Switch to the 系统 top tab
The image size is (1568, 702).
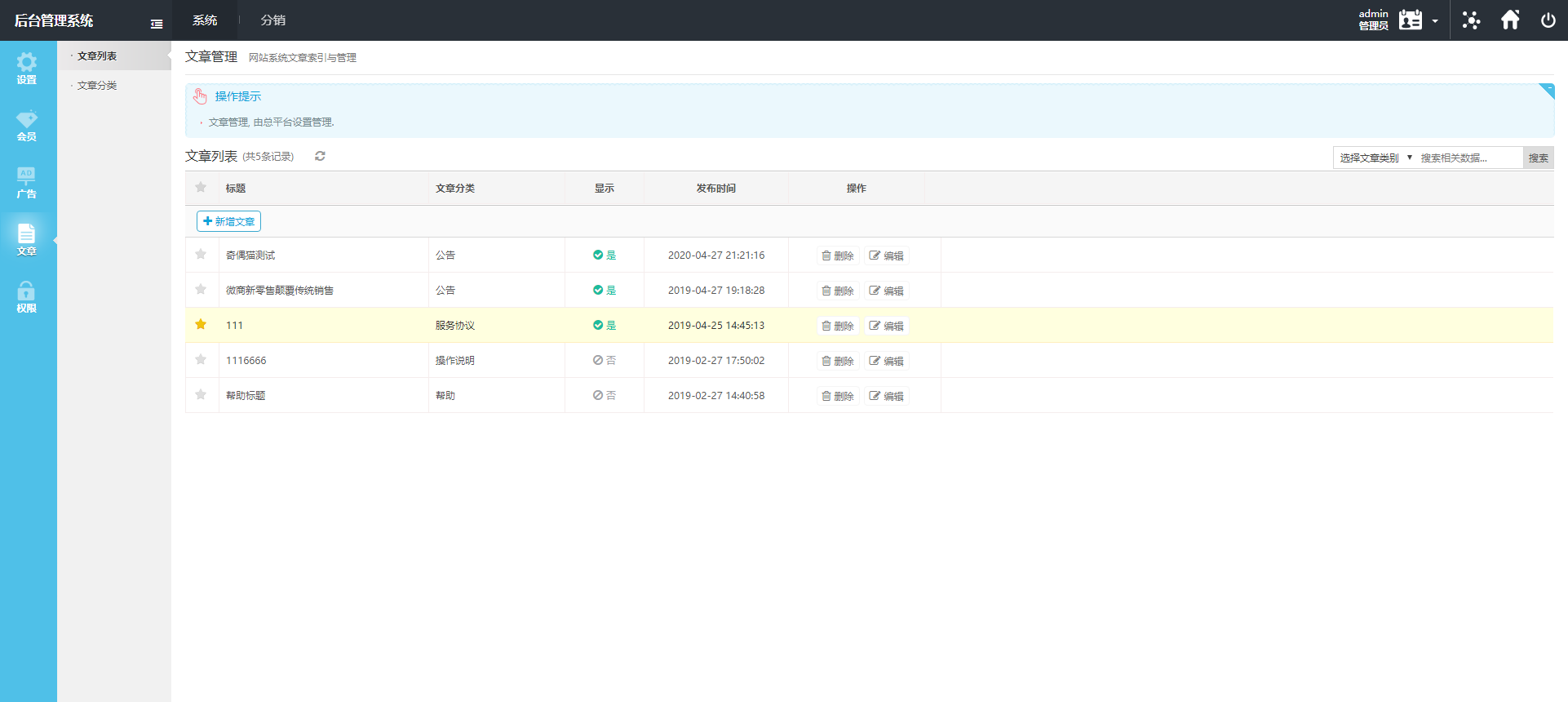205,20
